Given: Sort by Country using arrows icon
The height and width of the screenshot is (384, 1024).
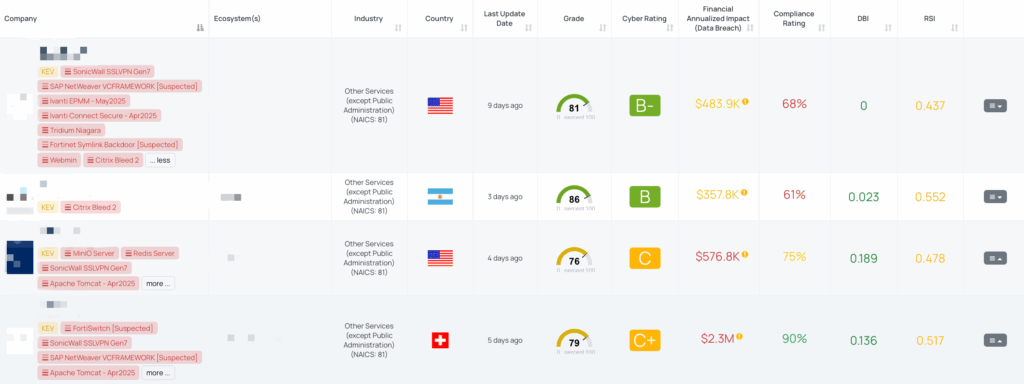Looking at the screenshot, I should click(x=464, y=27).
